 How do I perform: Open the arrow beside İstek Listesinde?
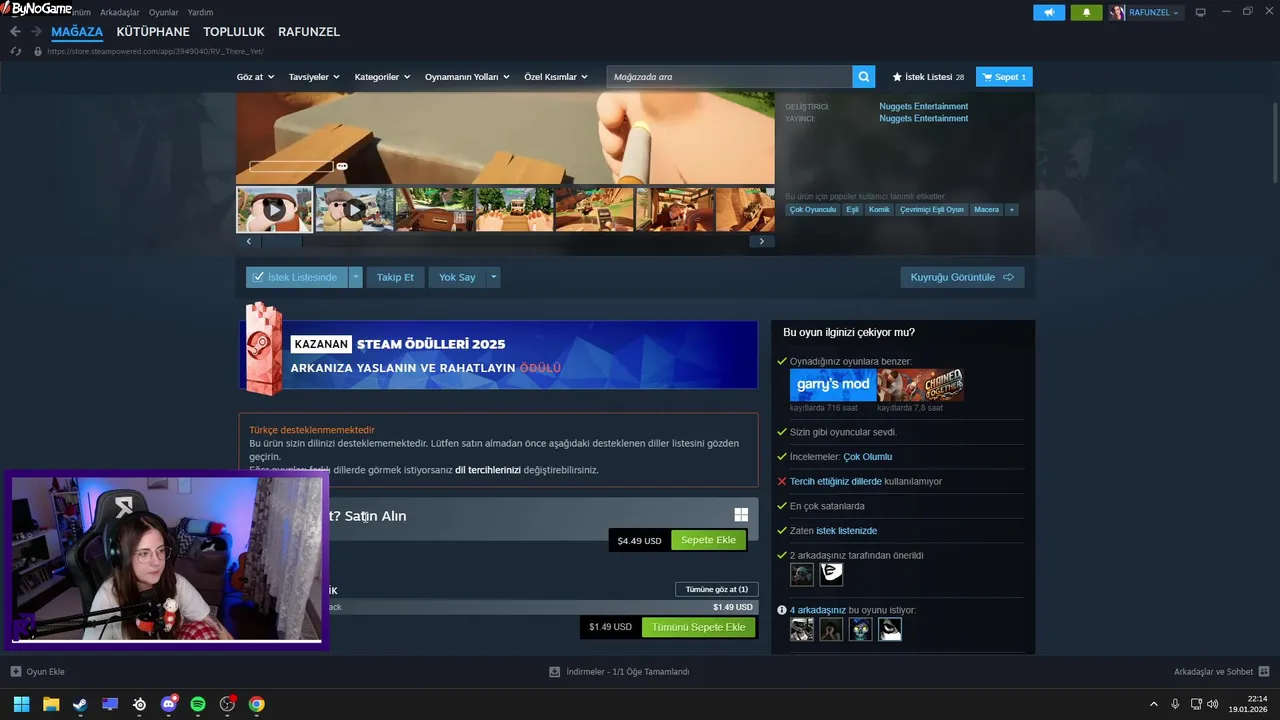[355, 277]
